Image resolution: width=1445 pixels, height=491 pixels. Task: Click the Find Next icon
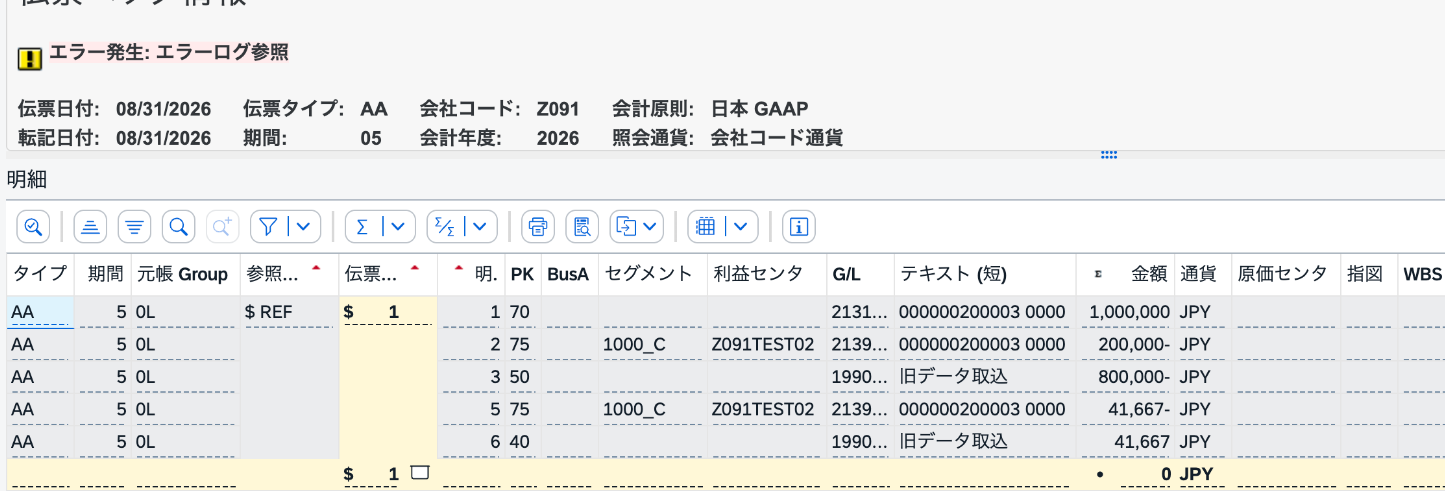coord(222,227)
